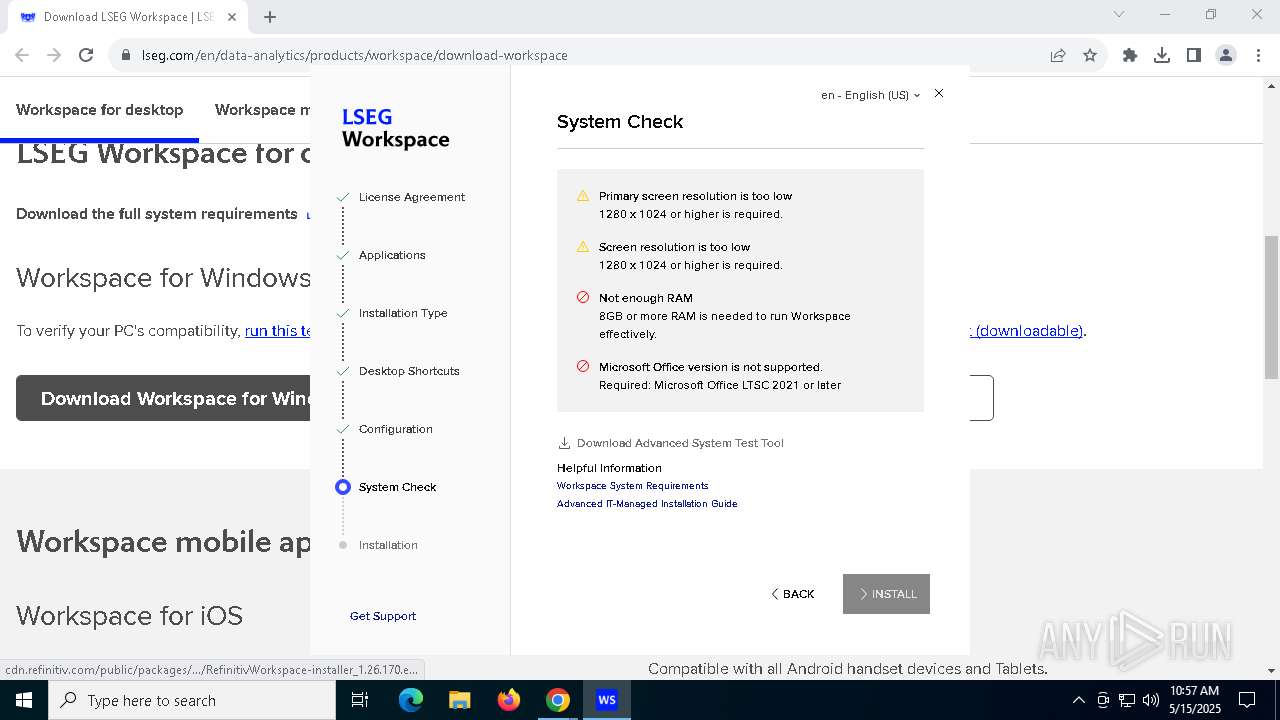Click the site info lock icon
The image size is (1280, 720).
[x=126, y=55]
